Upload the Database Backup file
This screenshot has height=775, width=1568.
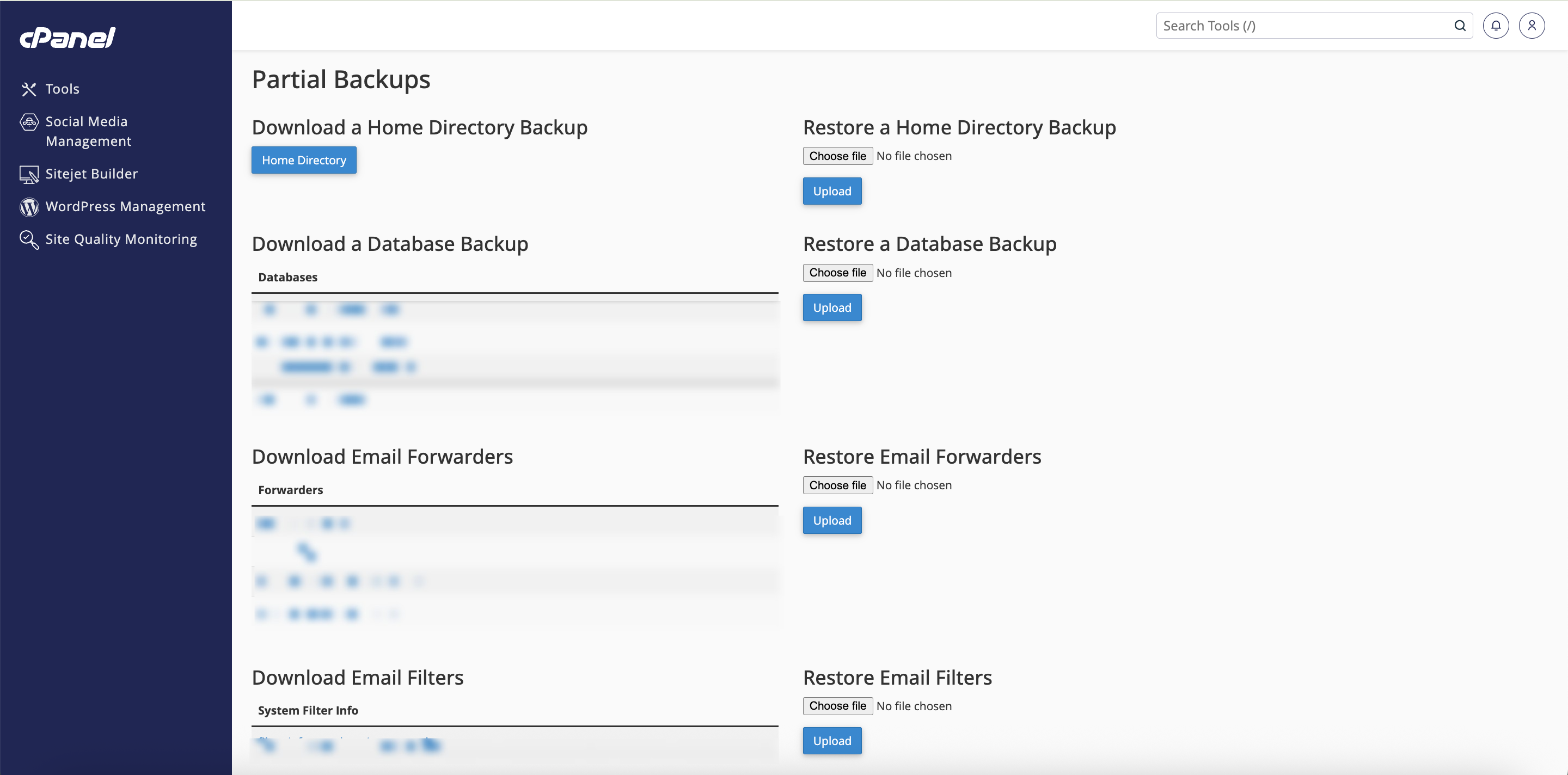831,307
